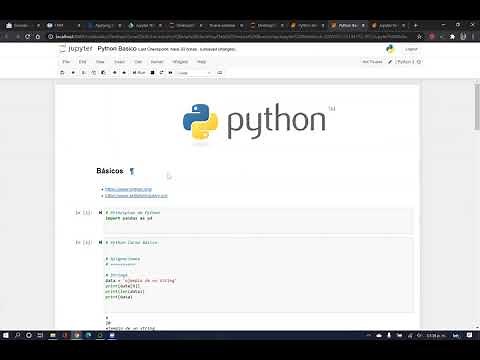This screenshot has width=480, height=360.
Task: Click the save notebook icon in toolbar
Action: 62,72
